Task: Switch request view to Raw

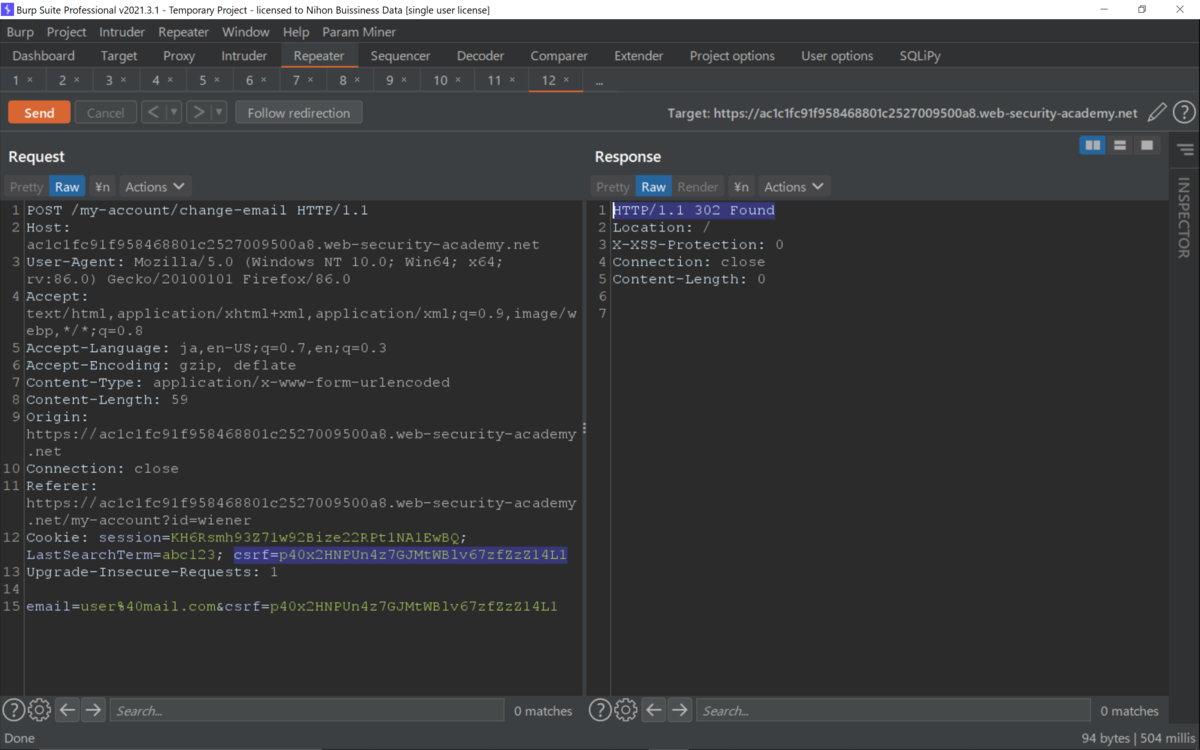Action: click(67, 187)
